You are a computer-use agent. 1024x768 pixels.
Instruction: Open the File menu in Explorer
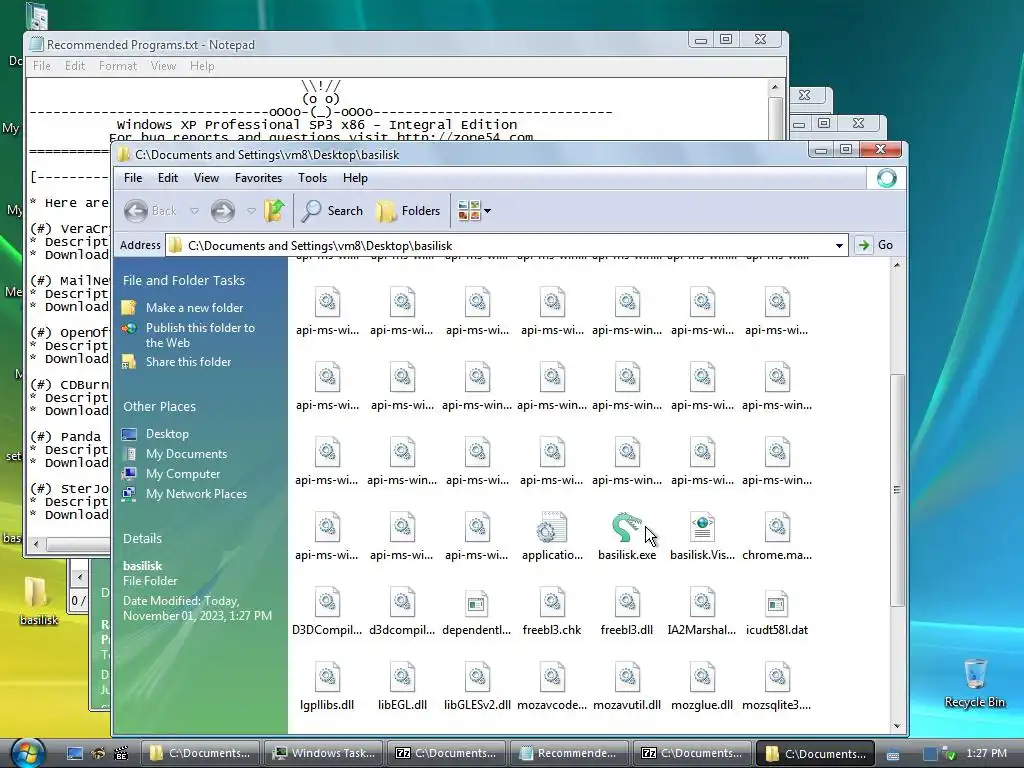133,178
